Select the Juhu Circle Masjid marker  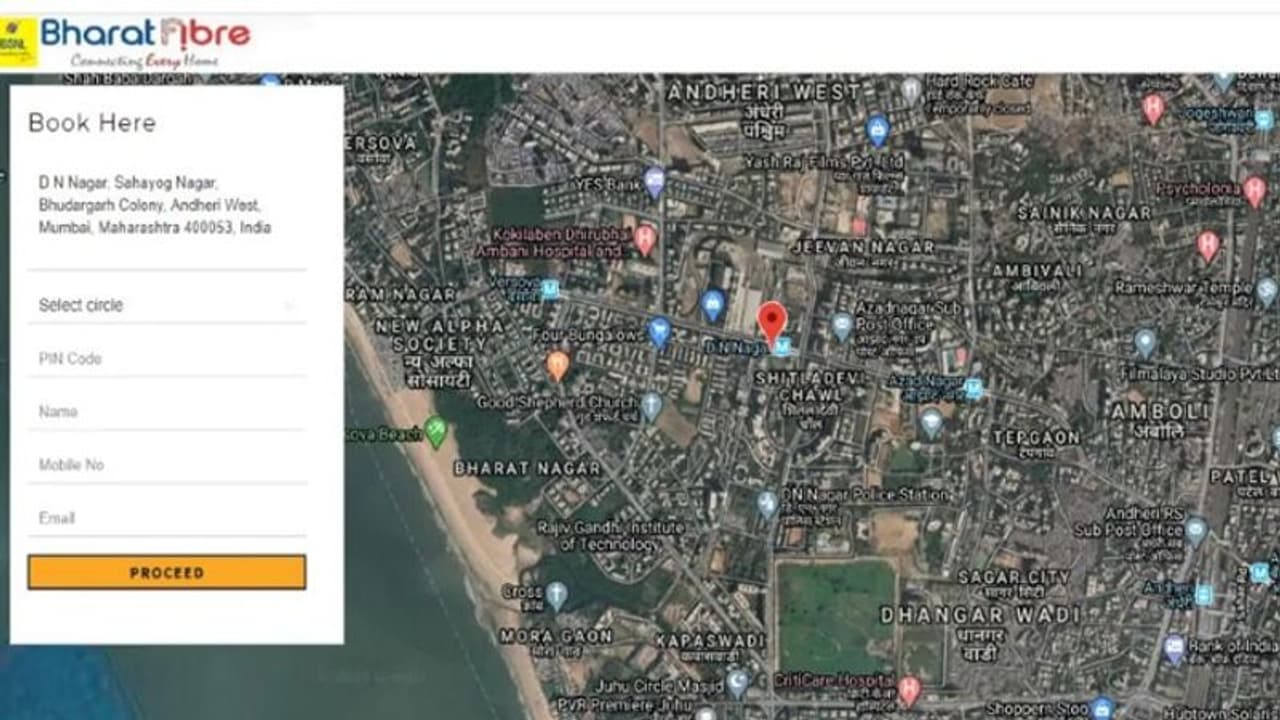[737, 683]
